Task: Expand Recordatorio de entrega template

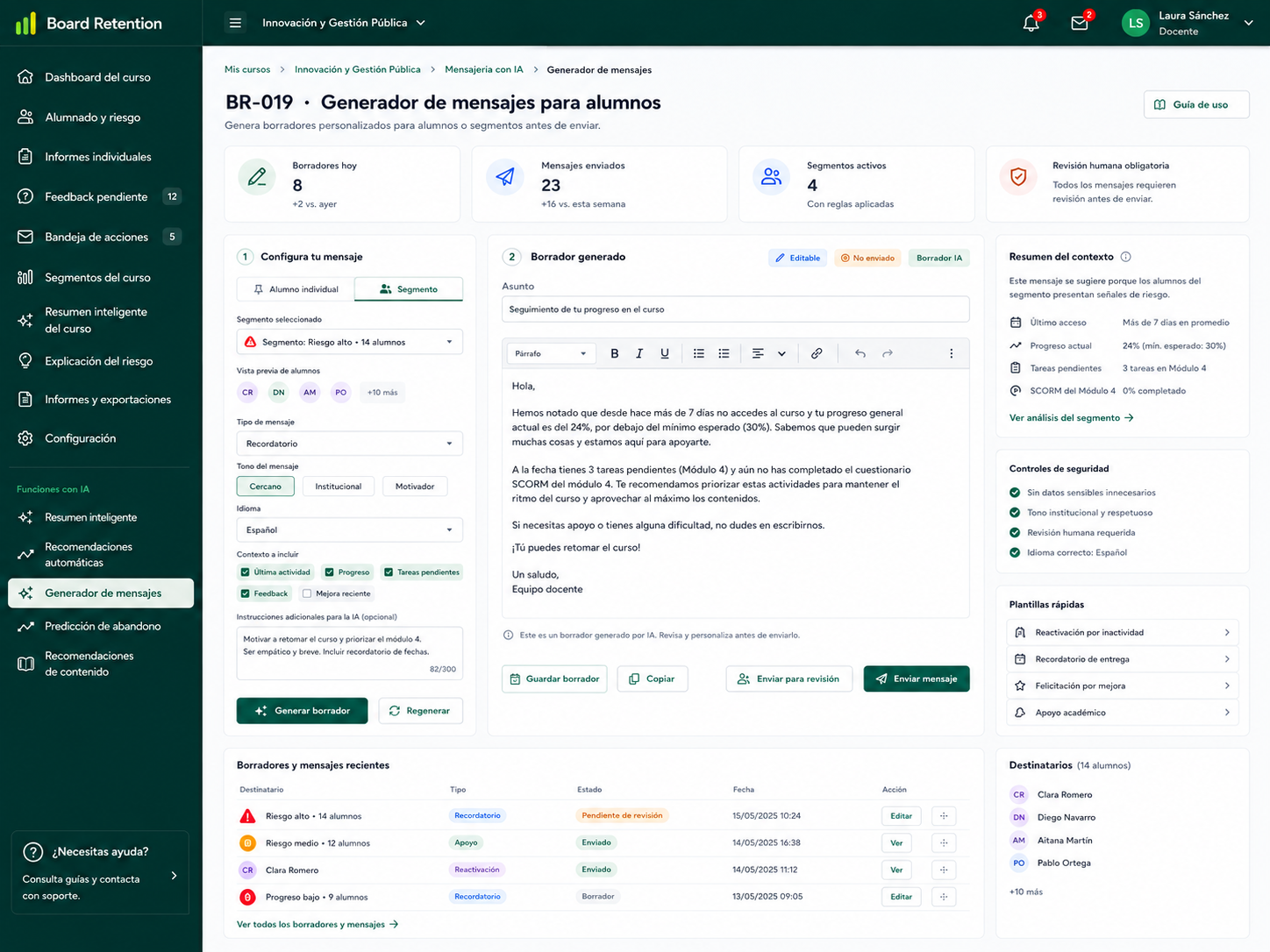Action: click(1123, 659)
